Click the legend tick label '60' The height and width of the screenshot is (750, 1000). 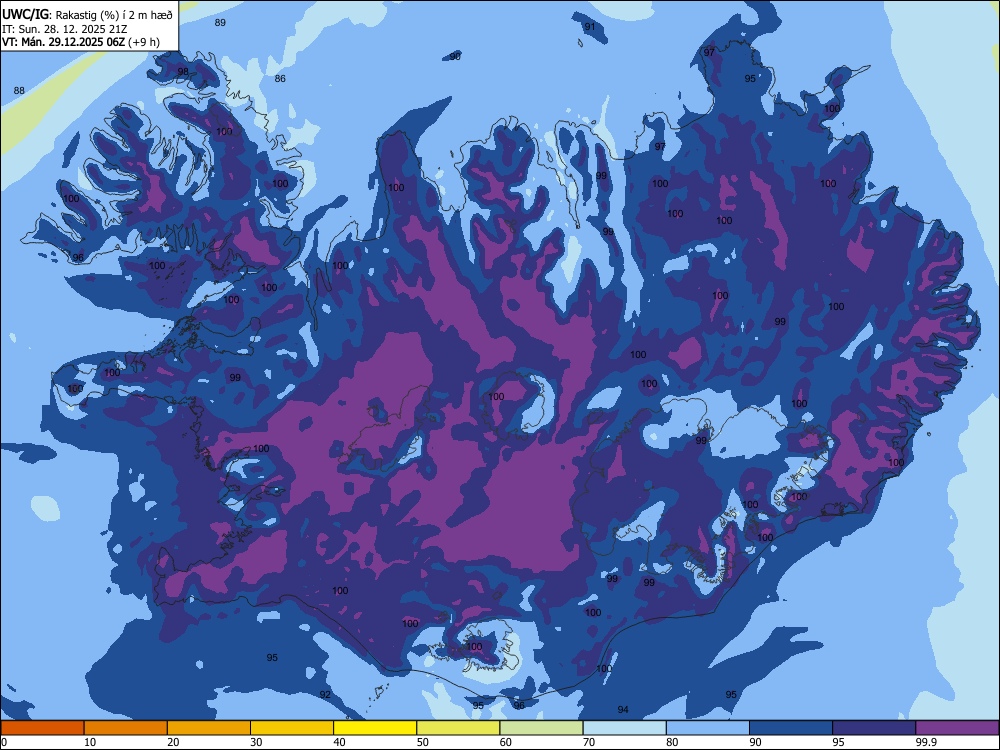pyautogui.click(x=506, y=742)
